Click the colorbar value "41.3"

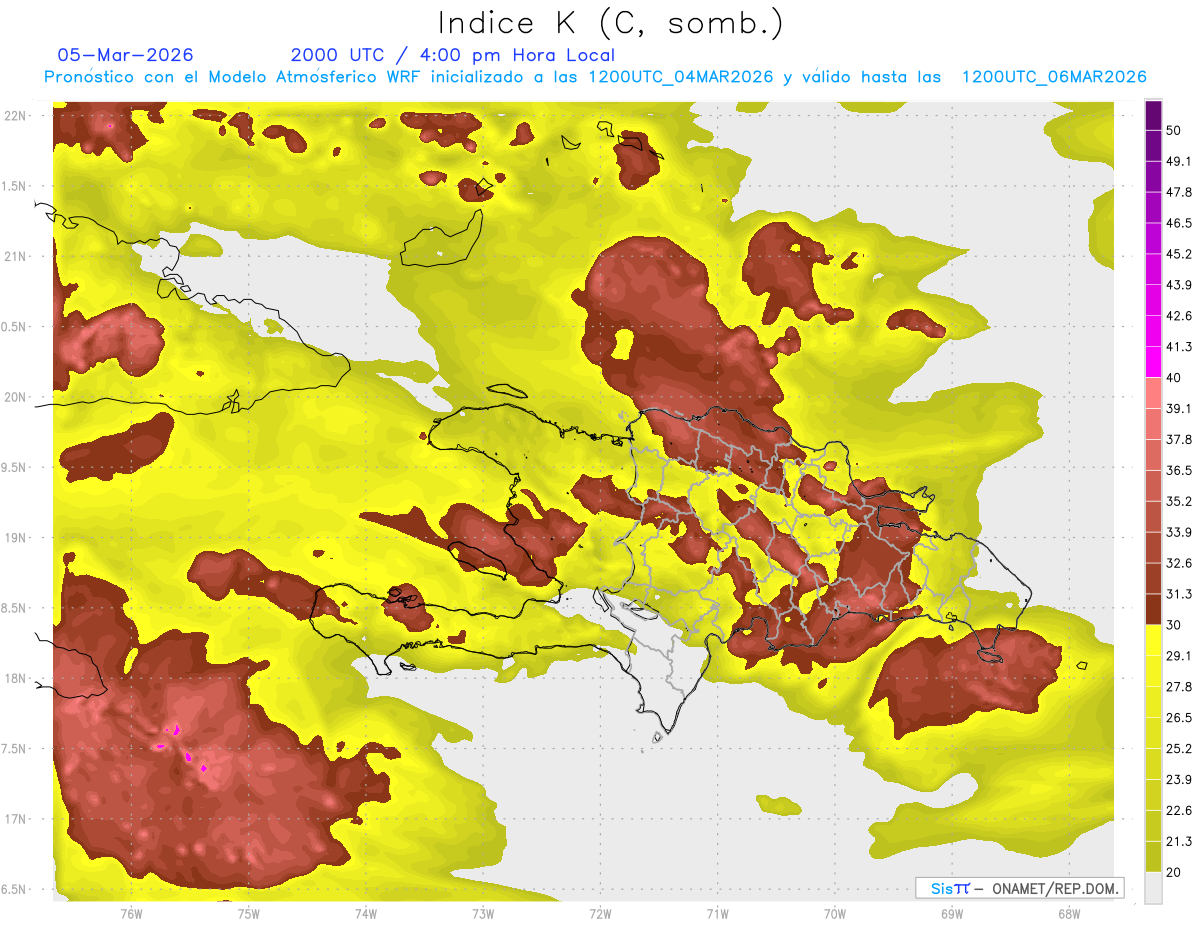1180,347
